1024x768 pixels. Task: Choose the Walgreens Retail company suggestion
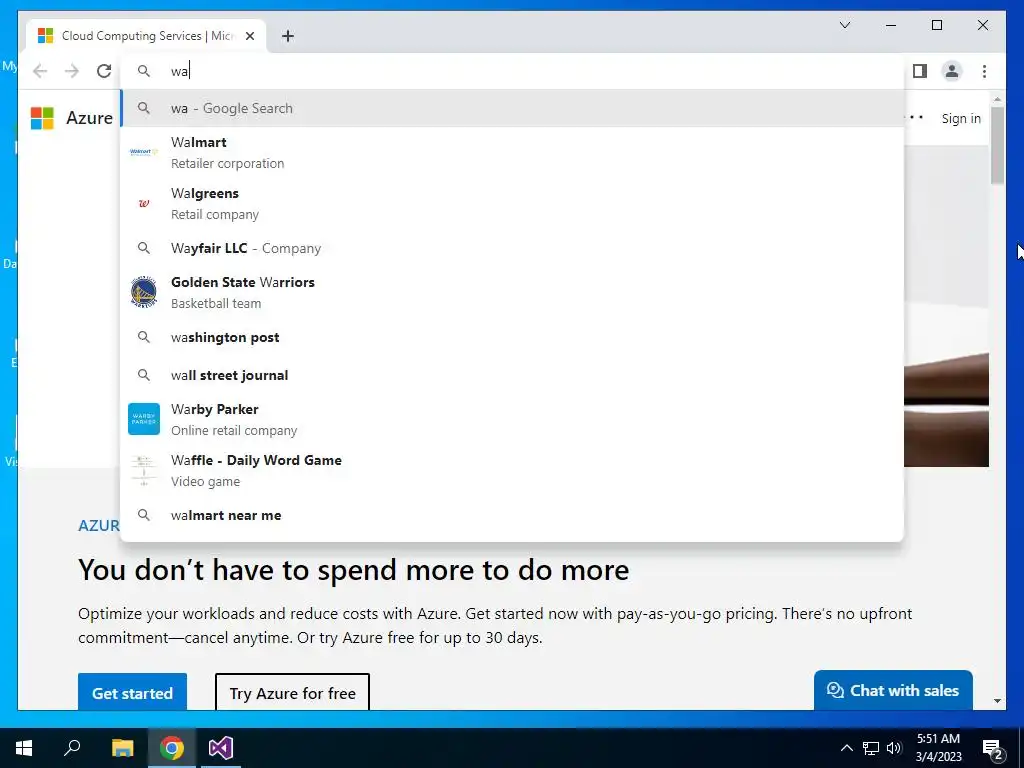coord(512,204)
